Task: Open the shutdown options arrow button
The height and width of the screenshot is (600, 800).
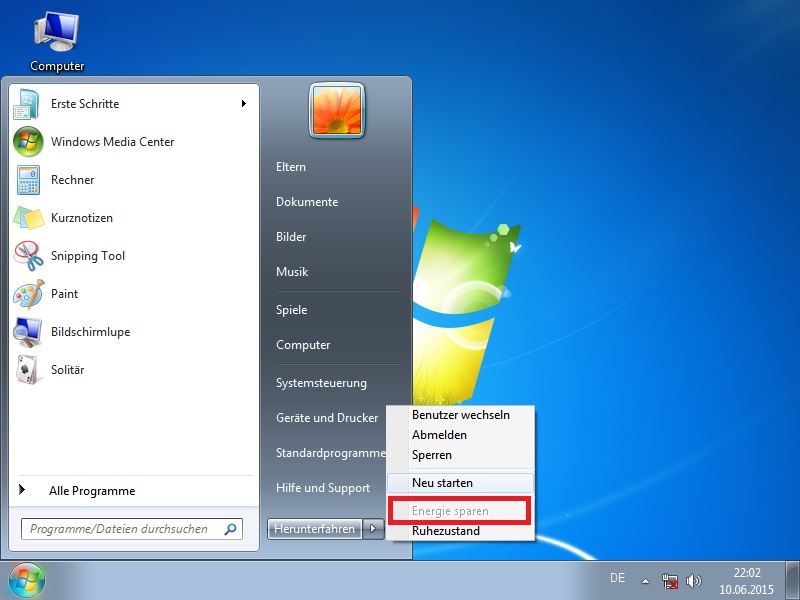Action: (373, 529)
